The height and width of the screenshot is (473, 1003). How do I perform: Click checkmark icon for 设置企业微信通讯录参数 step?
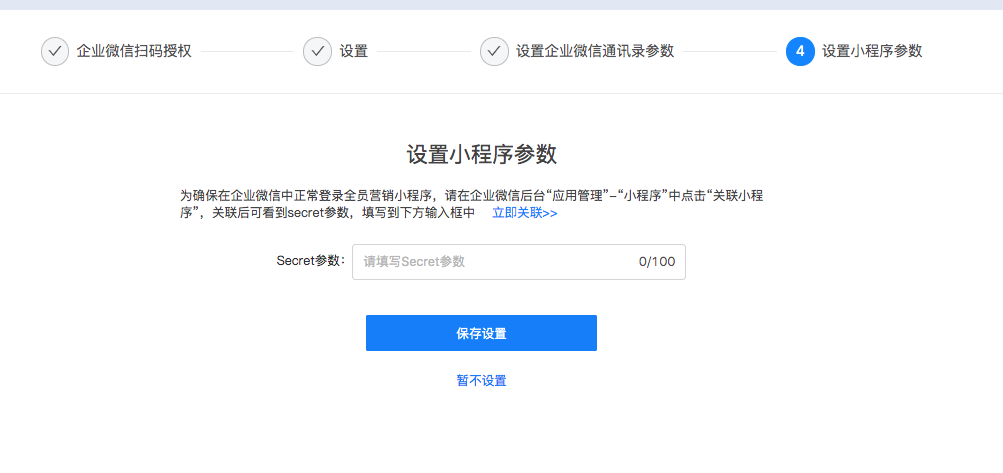[494, 51]
